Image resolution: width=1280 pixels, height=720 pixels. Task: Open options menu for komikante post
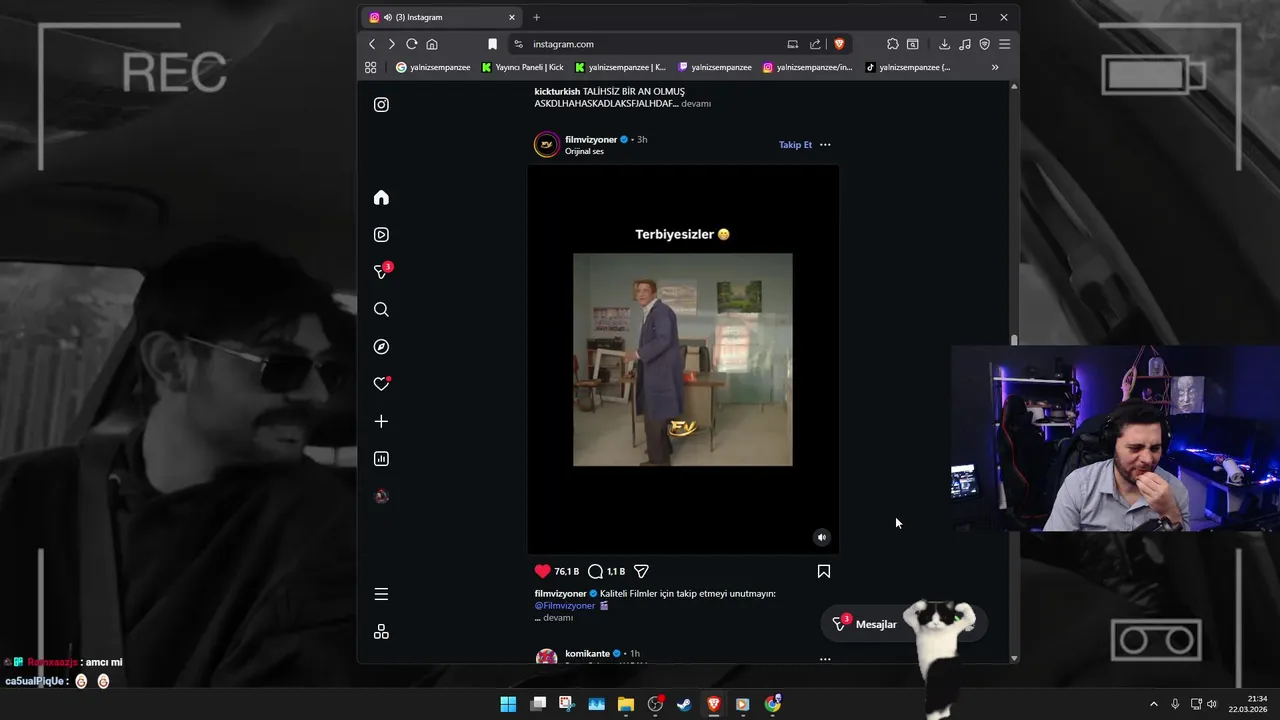tap(825, 659)
